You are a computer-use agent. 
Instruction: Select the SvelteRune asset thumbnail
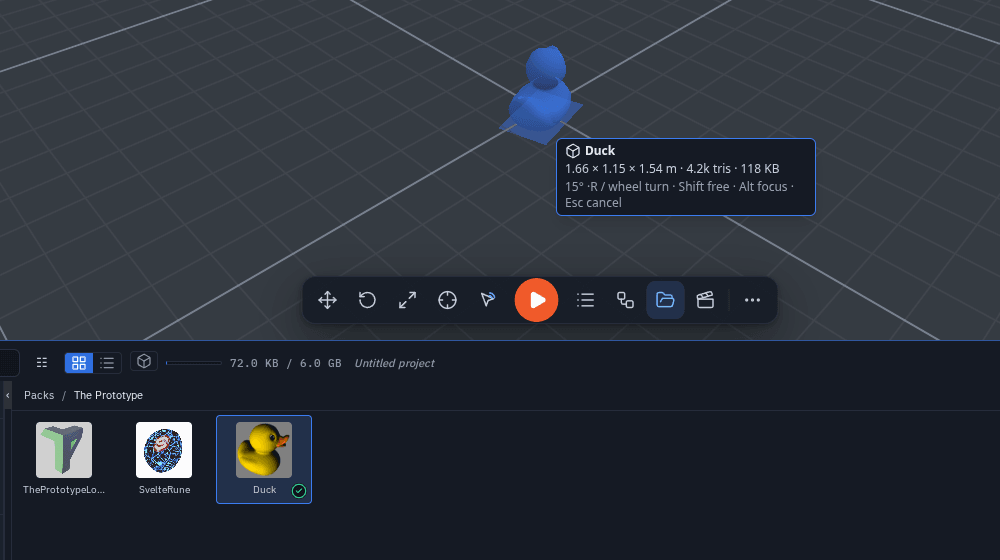tap(164, 450)
